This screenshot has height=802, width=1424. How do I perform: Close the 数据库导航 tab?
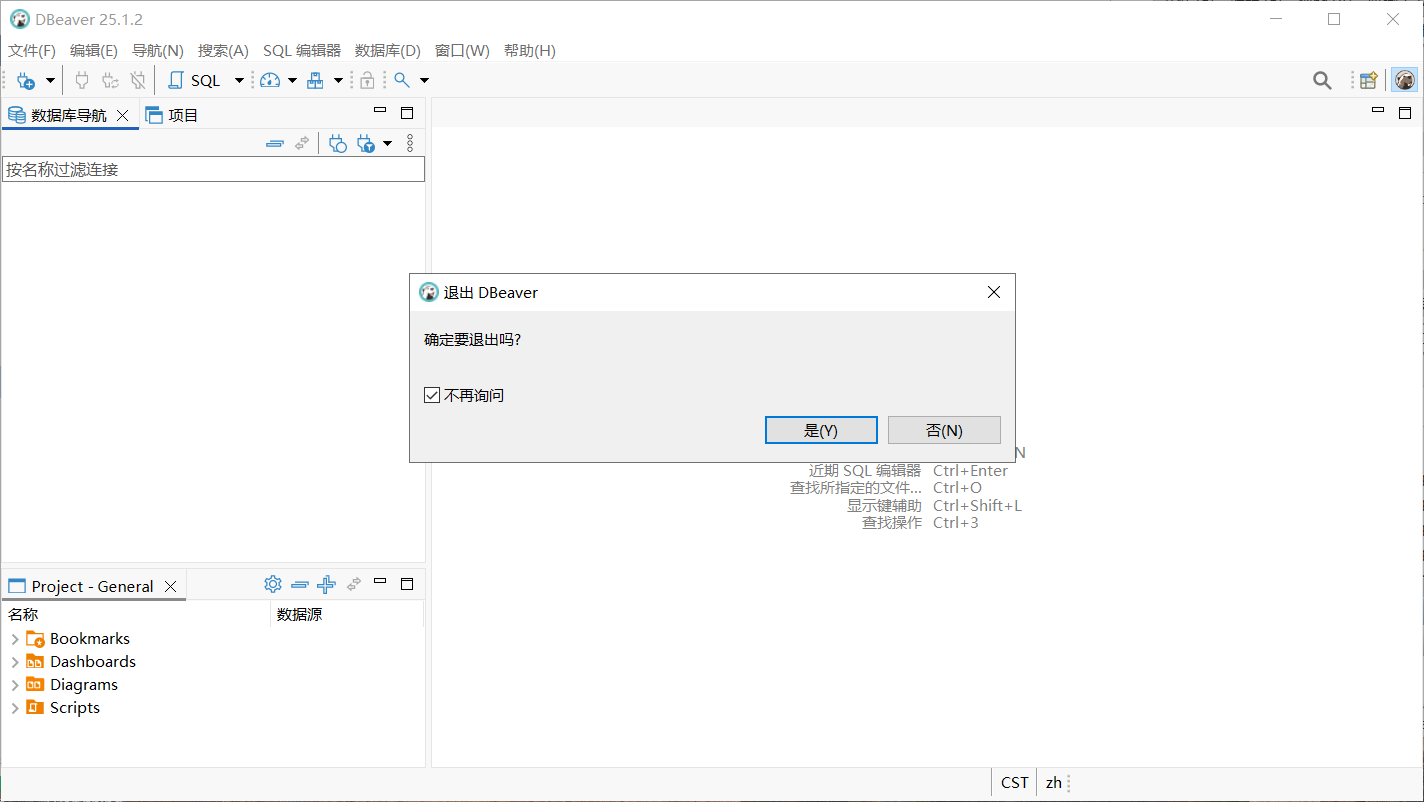(123, 116)
